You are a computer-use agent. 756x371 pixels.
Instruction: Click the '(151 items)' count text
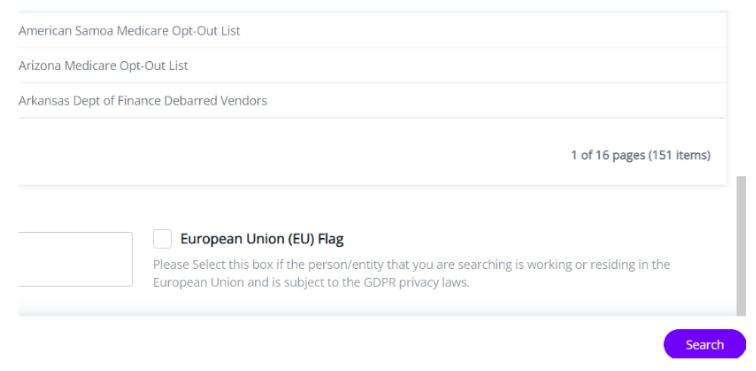click(679, 155)
